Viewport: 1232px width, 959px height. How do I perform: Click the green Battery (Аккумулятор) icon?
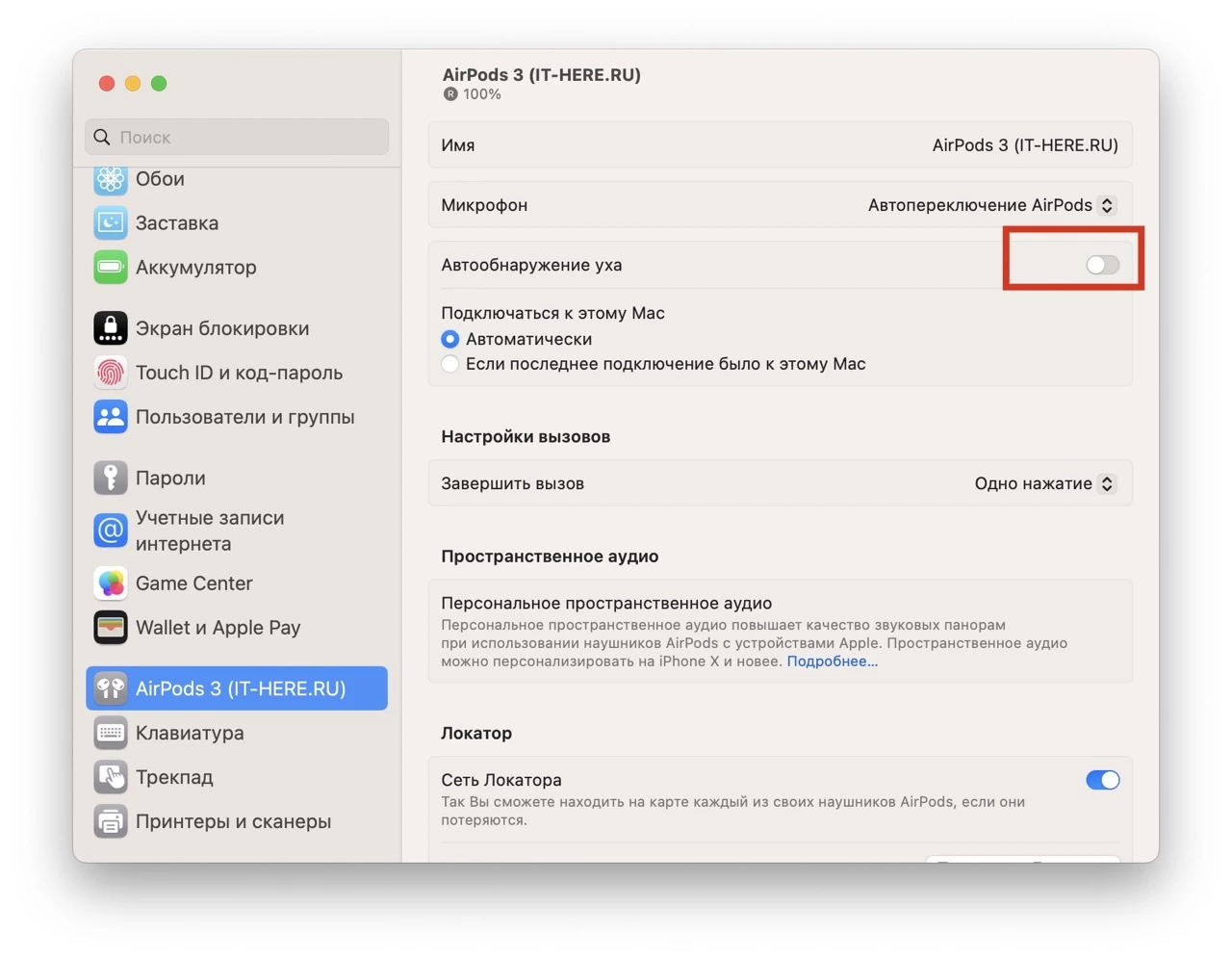pyautogui.click(x=111, y=268)
